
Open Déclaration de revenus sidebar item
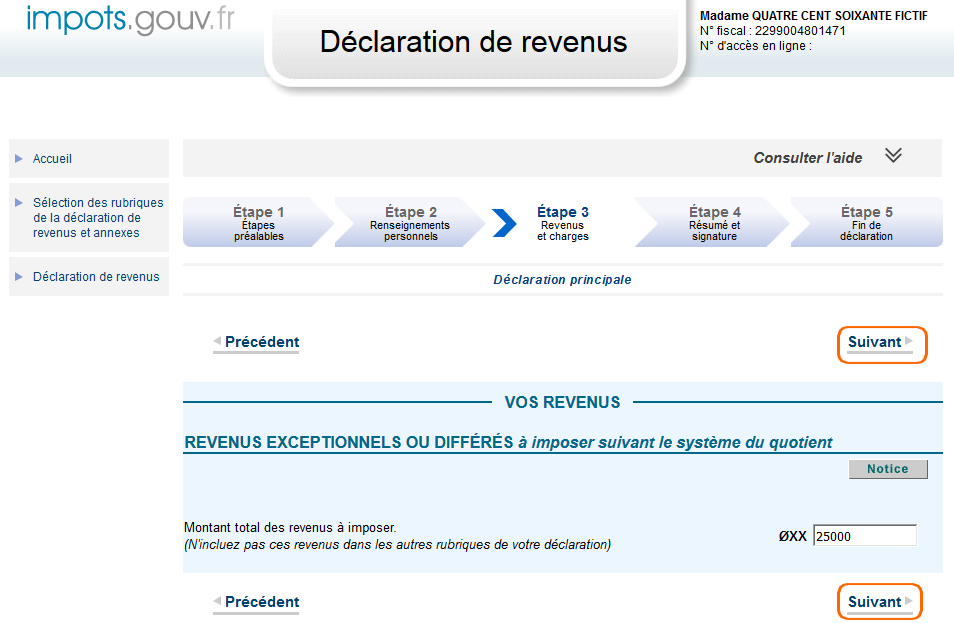(x=96, y=277)
